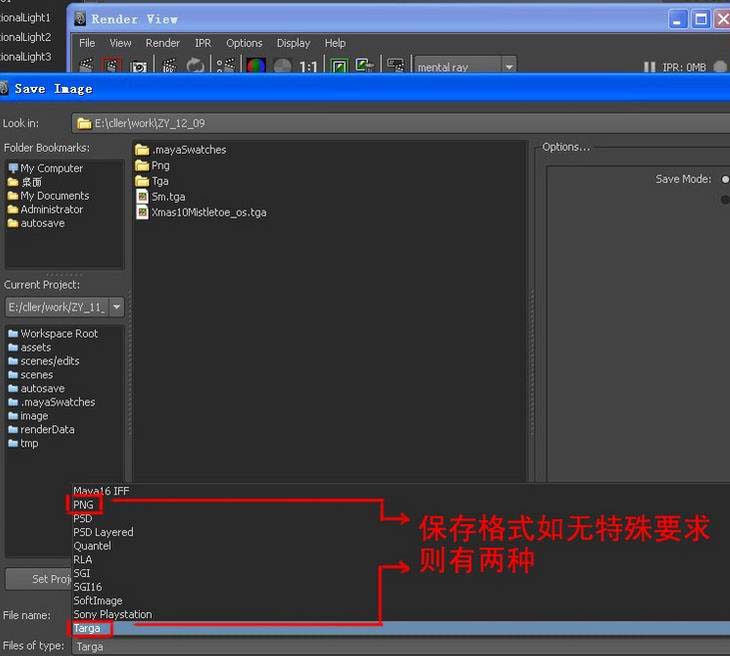Open the IPR menu
This screenshot has width=730, height=656.
[x=203, y=43]
